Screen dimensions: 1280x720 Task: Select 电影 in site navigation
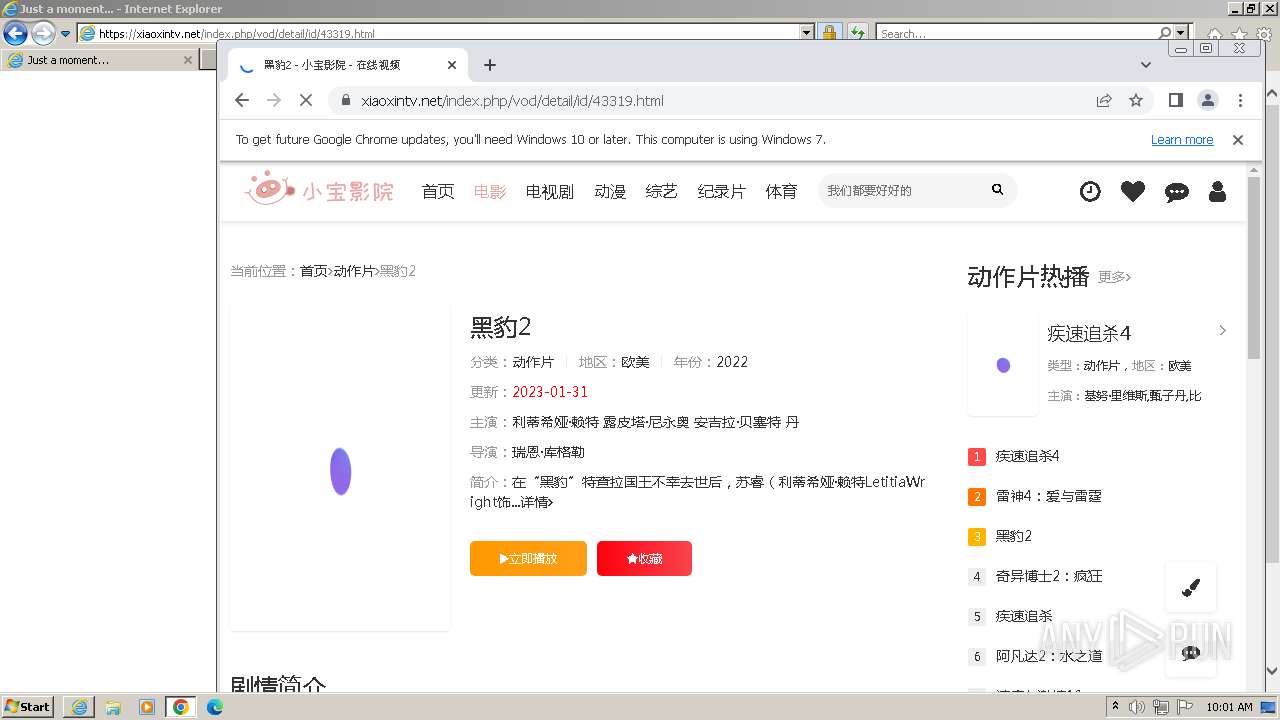490,191
